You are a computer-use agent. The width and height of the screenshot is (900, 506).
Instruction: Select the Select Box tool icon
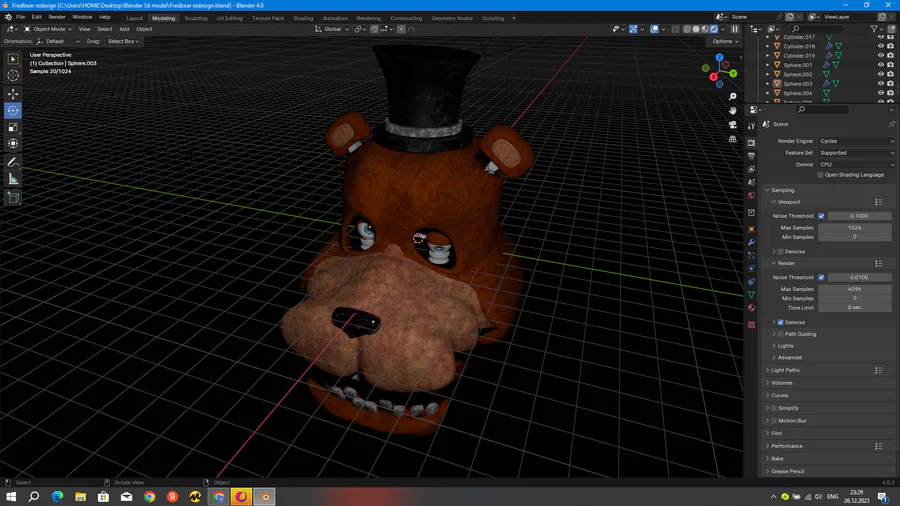tap(13, 59)
